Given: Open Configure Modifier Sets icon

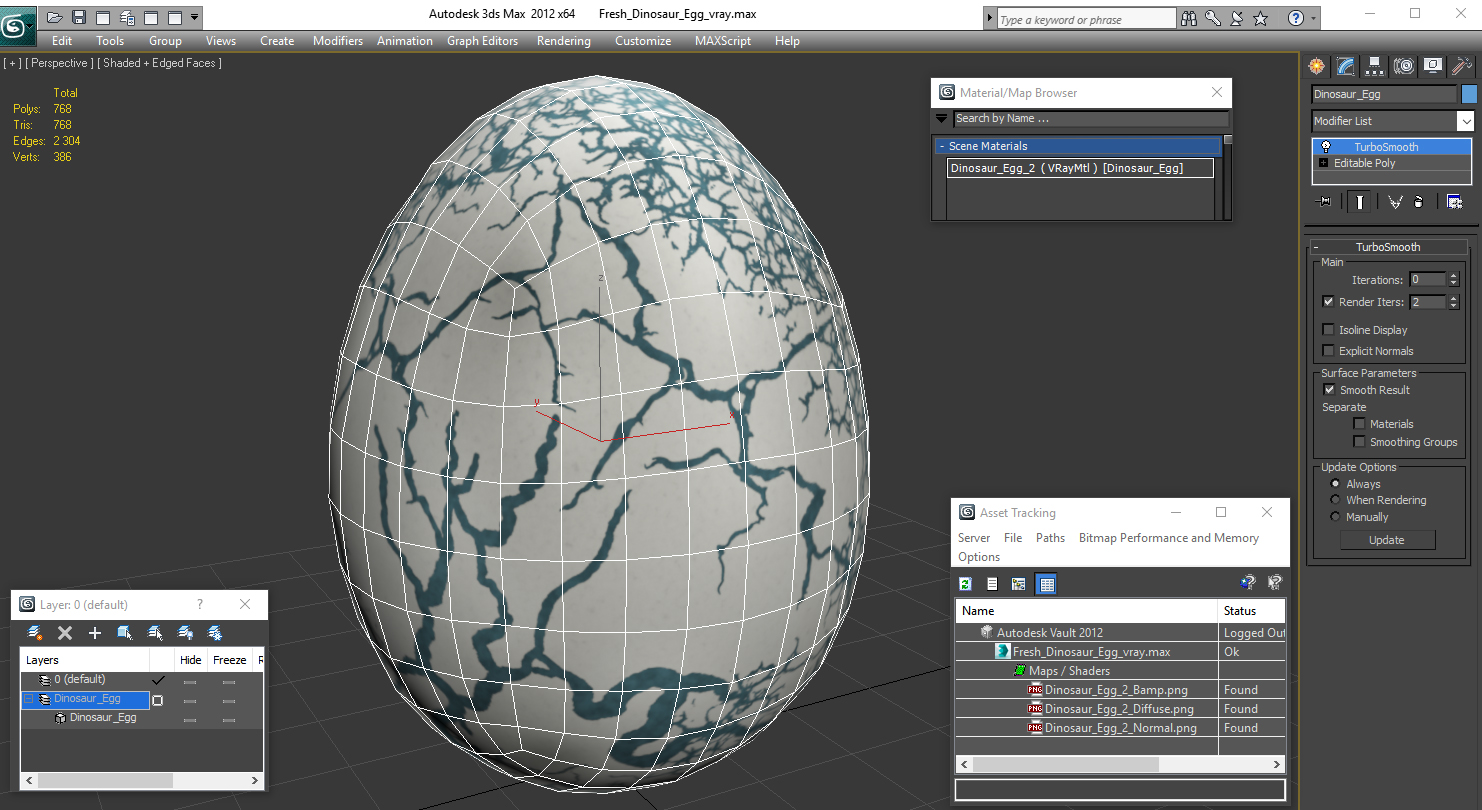Looking at the screenshot, I should point(1455,201).
